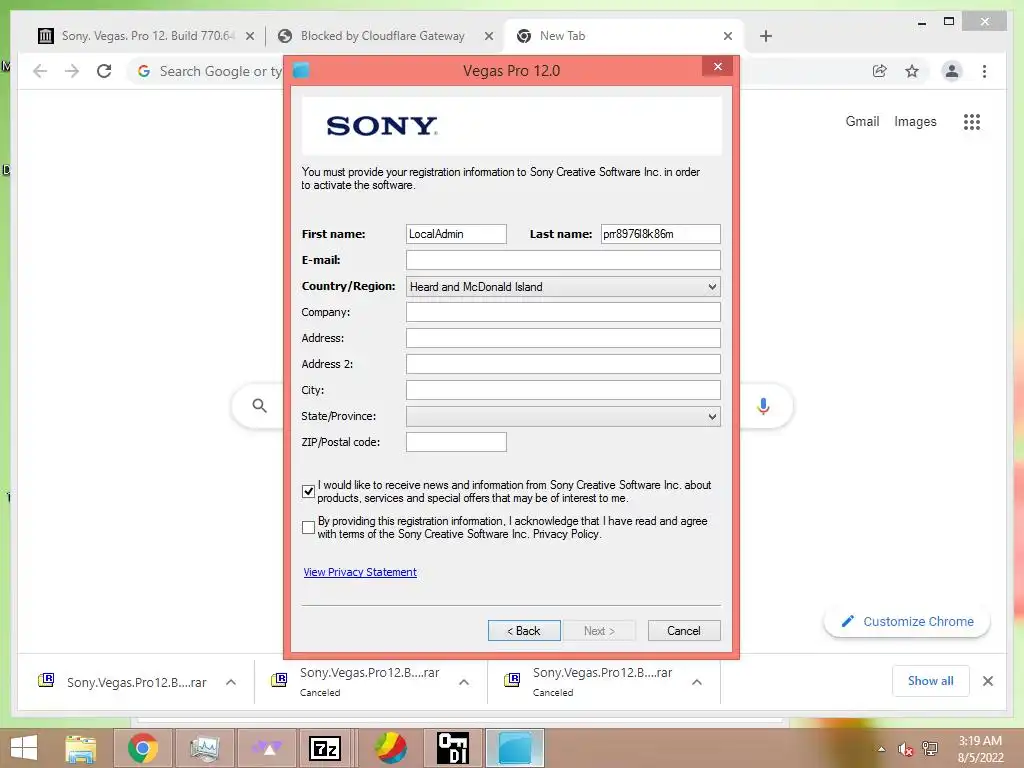Viewport: 1024px width, 768px height.
Task: Close the Blocked by Cloudflare Gateway tab
Action: pos(488,37)
